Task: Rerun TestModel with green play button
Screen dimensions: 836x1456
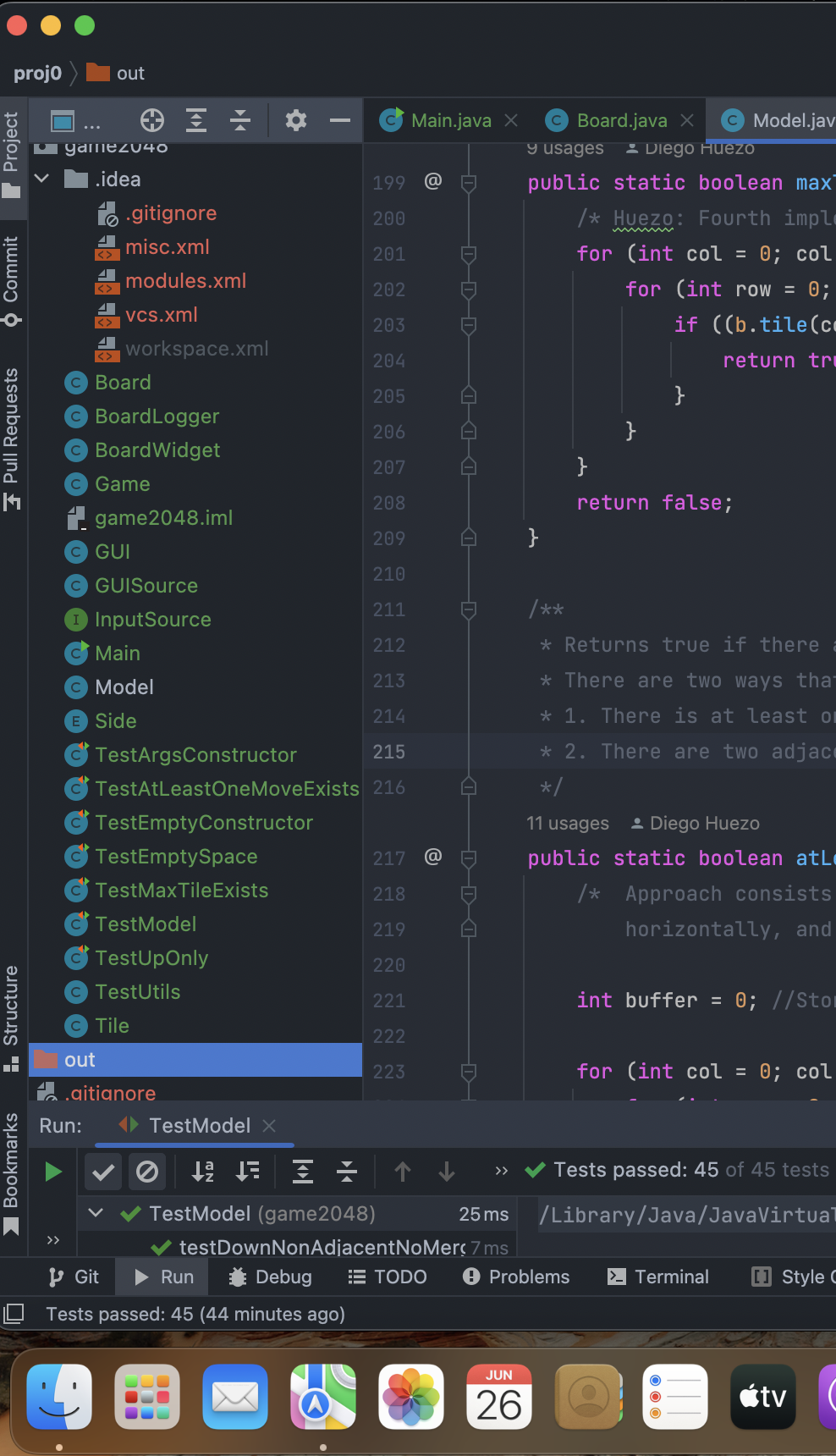Action: [x=53, y=1172]
